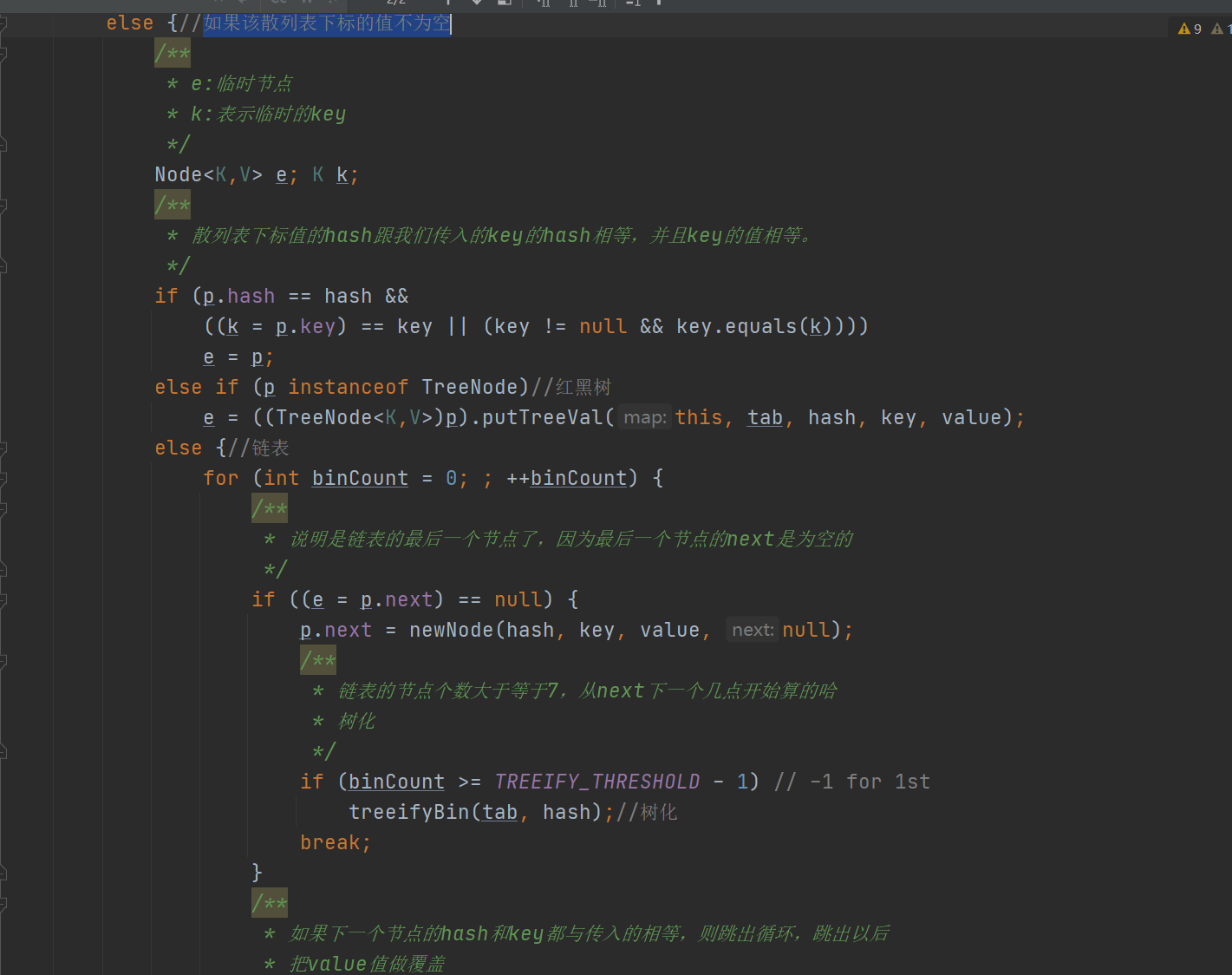Click '++binCount' in the for loop
Screen dimensions: 1232x975
[x=566, y=479]
